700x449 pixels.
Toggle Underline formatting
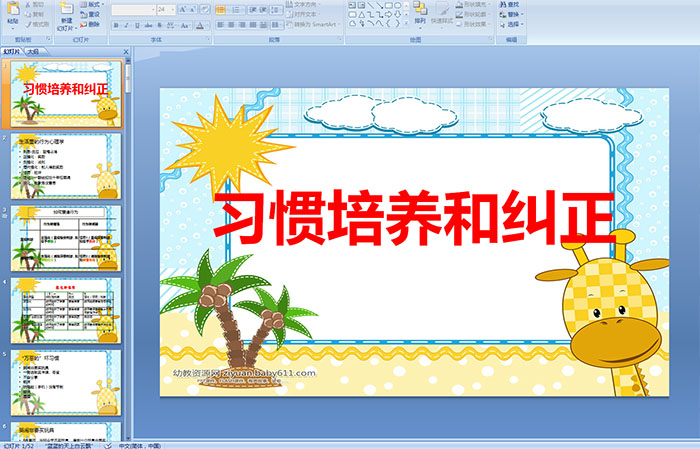[x=137, y=25]
